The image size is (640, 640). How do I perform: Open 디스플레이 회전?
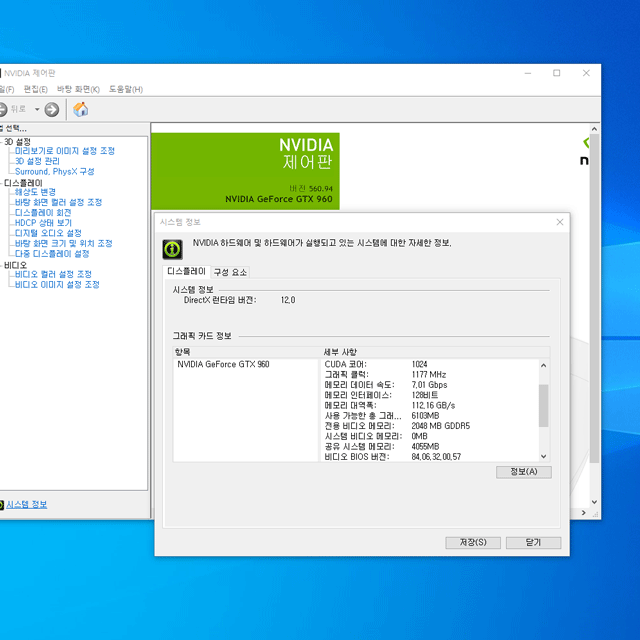(43, 213)
